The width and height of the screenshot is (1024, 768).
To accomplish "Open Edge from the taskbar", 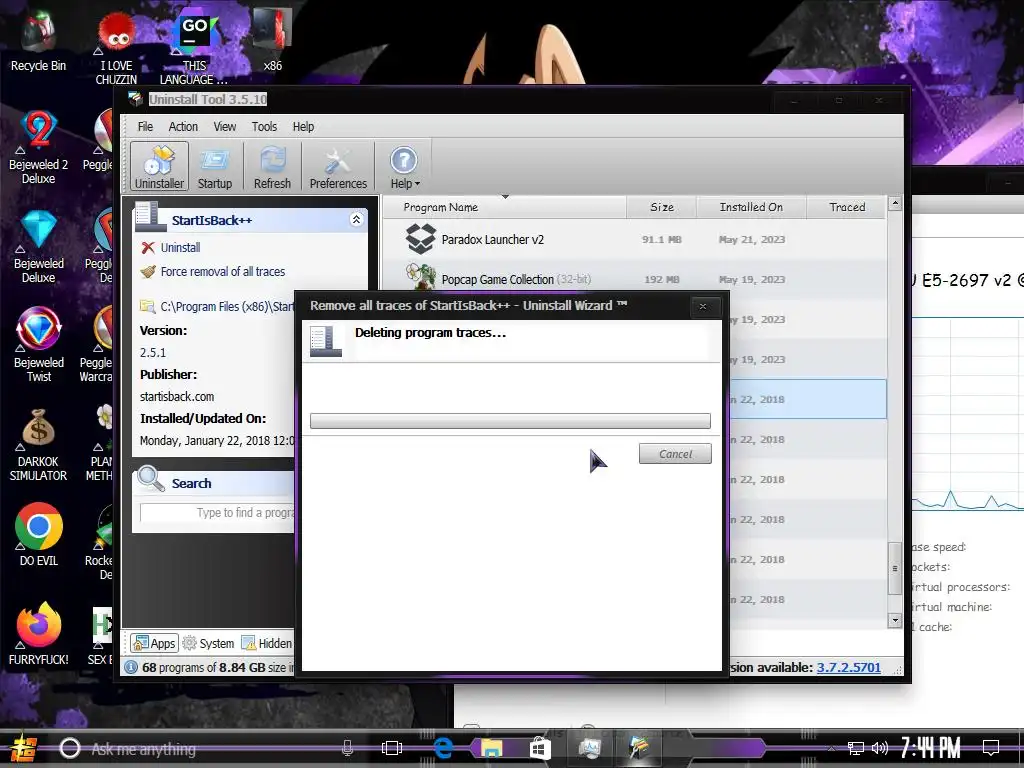I will point(443,748).
